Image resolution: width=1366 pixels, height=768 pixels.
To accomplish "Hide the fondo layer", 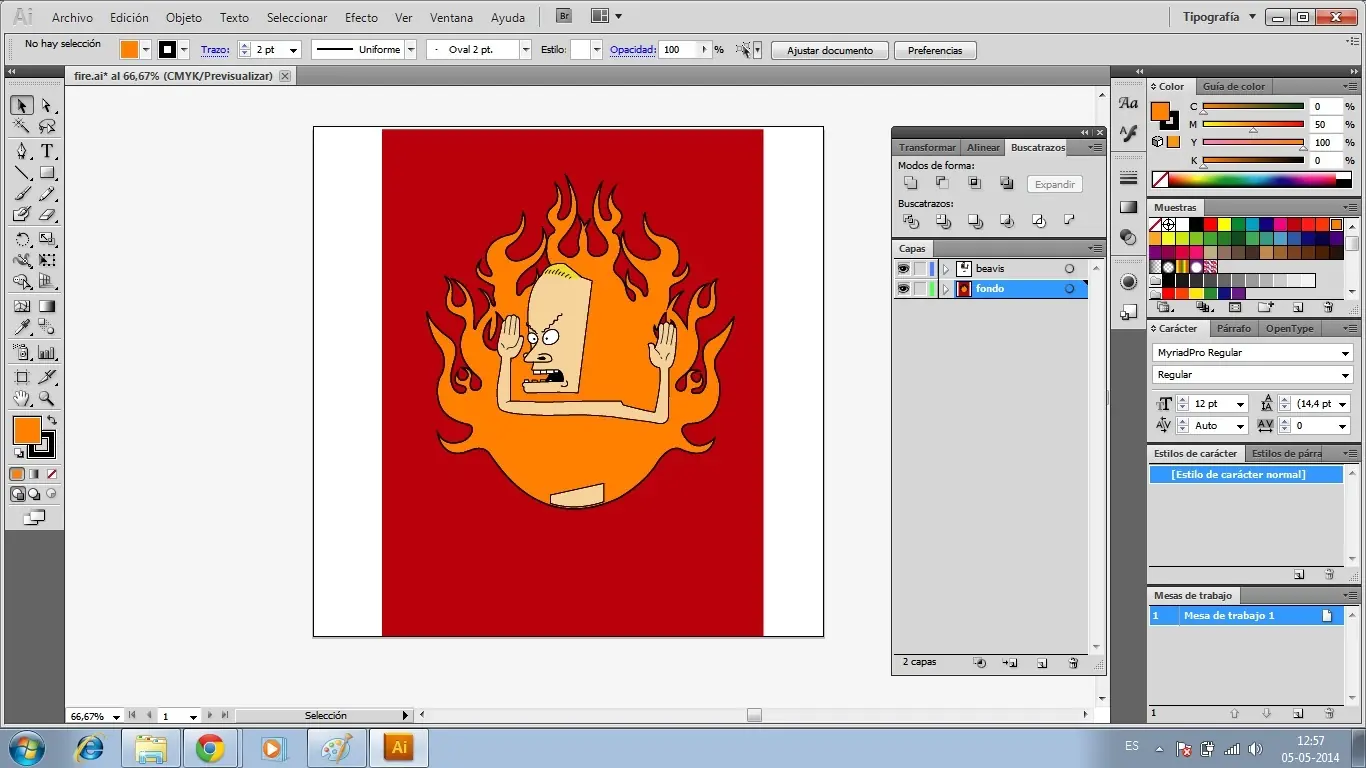I will tap(903, 289).
